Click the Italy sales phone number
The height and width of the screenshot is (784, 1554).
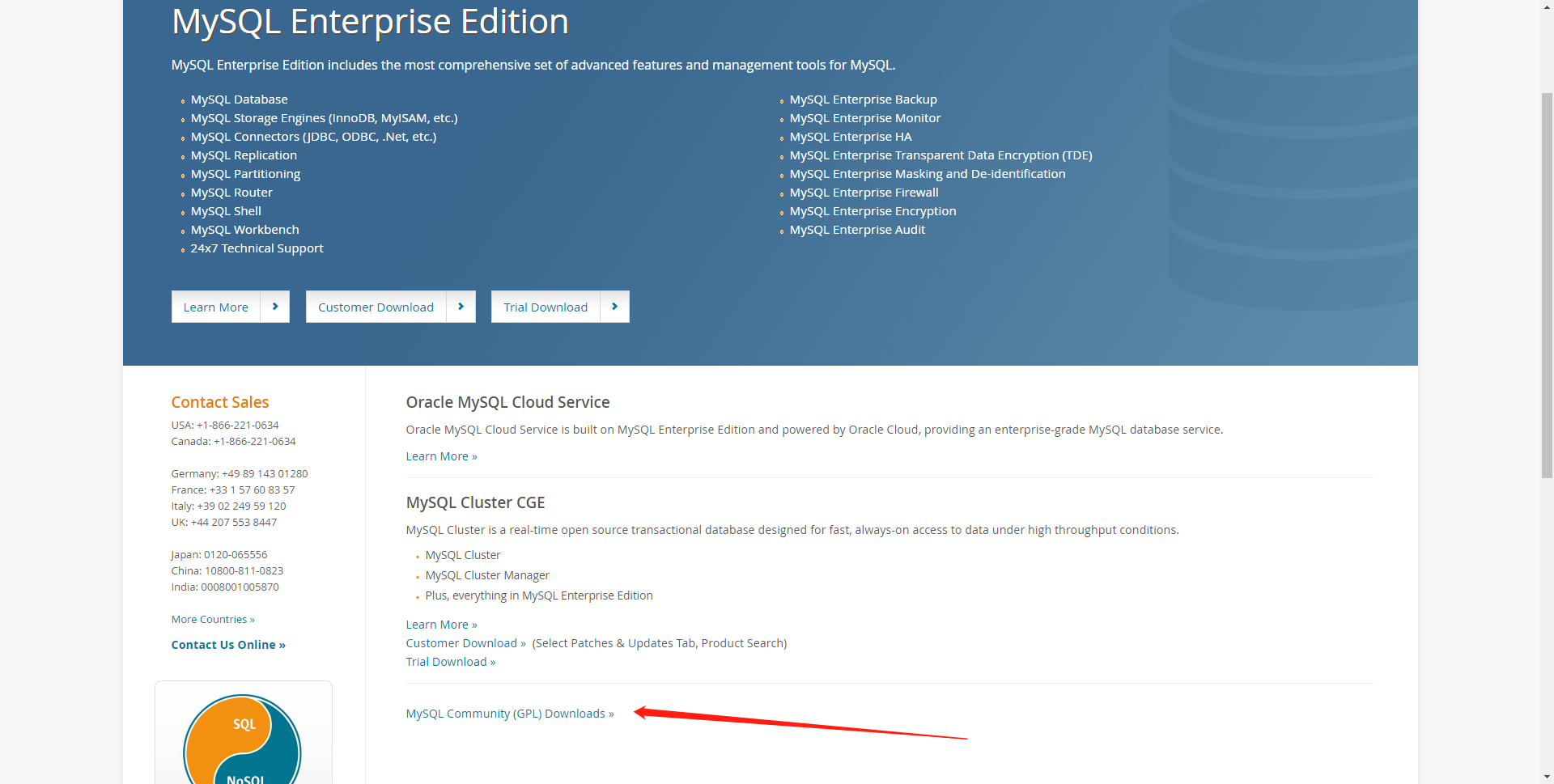[x=242, y=506]
